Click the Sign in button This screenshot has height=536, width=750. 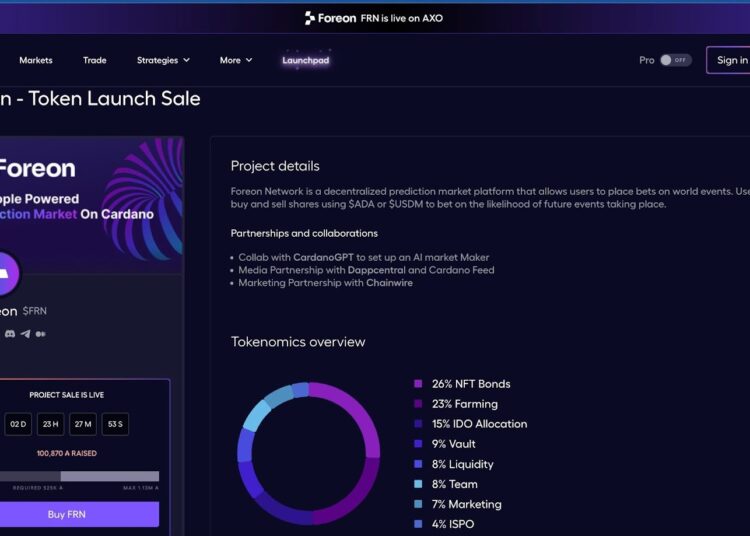[x=728, y=60]
